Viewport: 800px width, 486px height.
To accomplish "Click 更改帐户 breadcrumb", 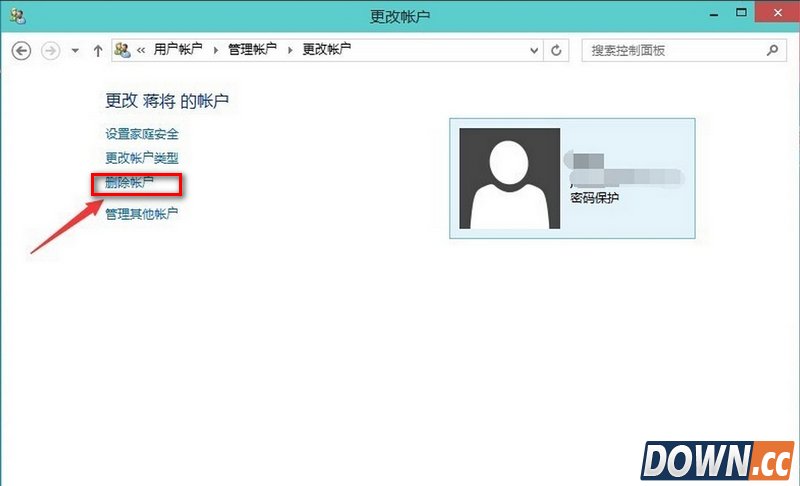I will [327, 49].
